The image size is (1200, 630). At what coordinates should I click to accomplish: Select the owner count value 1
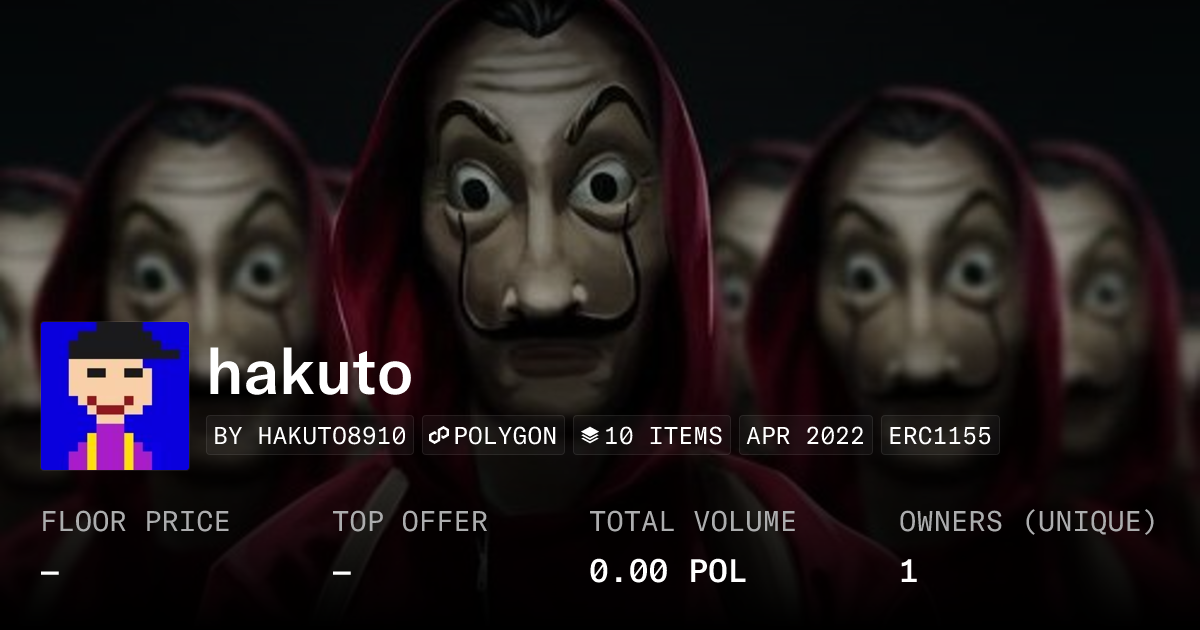[908, 572]
